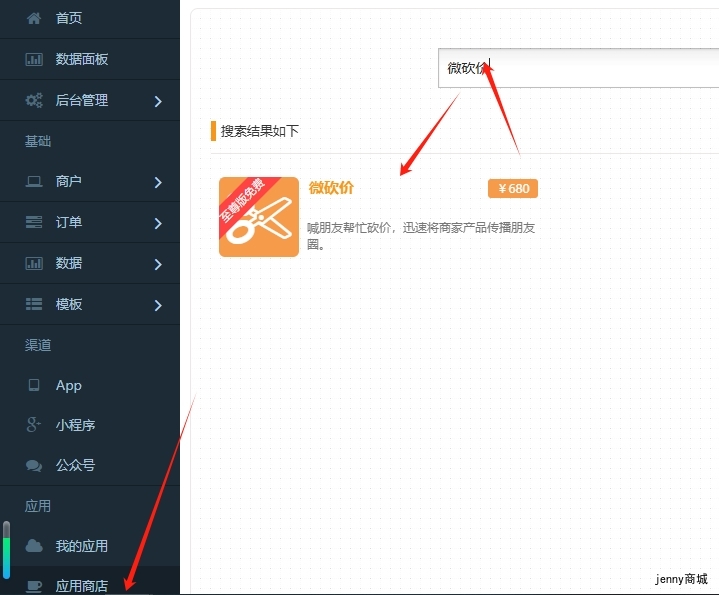Click the 公众号 chat bubbles icon
This screenshot has height=595, width=719.
pyautogui.click(x=34, y=466)
